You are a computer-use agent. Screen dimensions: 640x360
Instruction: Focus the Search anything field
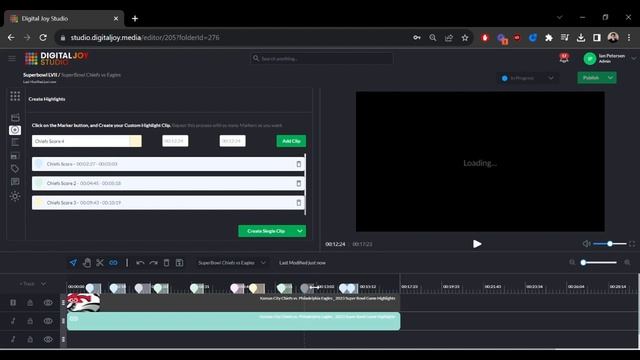pyautogui.click(x=322, y=59)
